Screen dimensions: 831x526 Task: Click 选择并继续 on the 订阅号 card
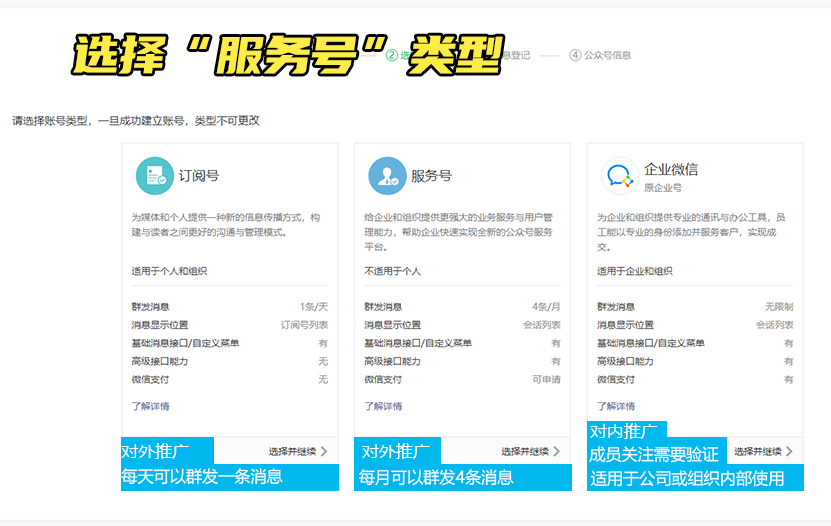coord(298,451)
